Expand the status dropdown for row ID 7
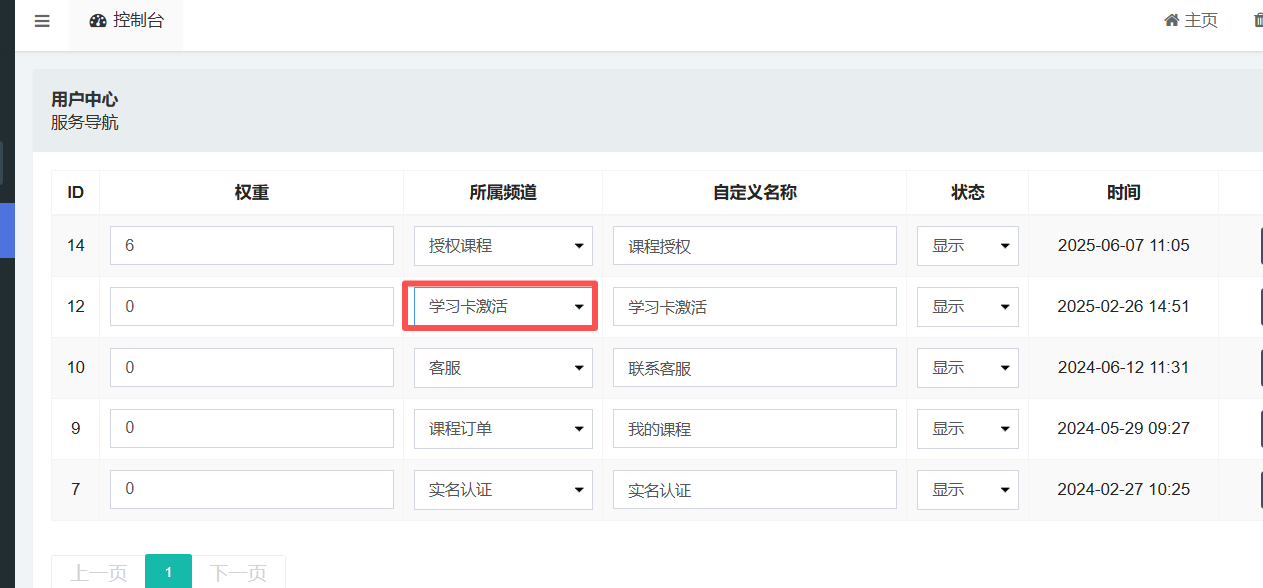This screenshot has width=1263, height=588. pyautogui.click(x=967, y=490)
